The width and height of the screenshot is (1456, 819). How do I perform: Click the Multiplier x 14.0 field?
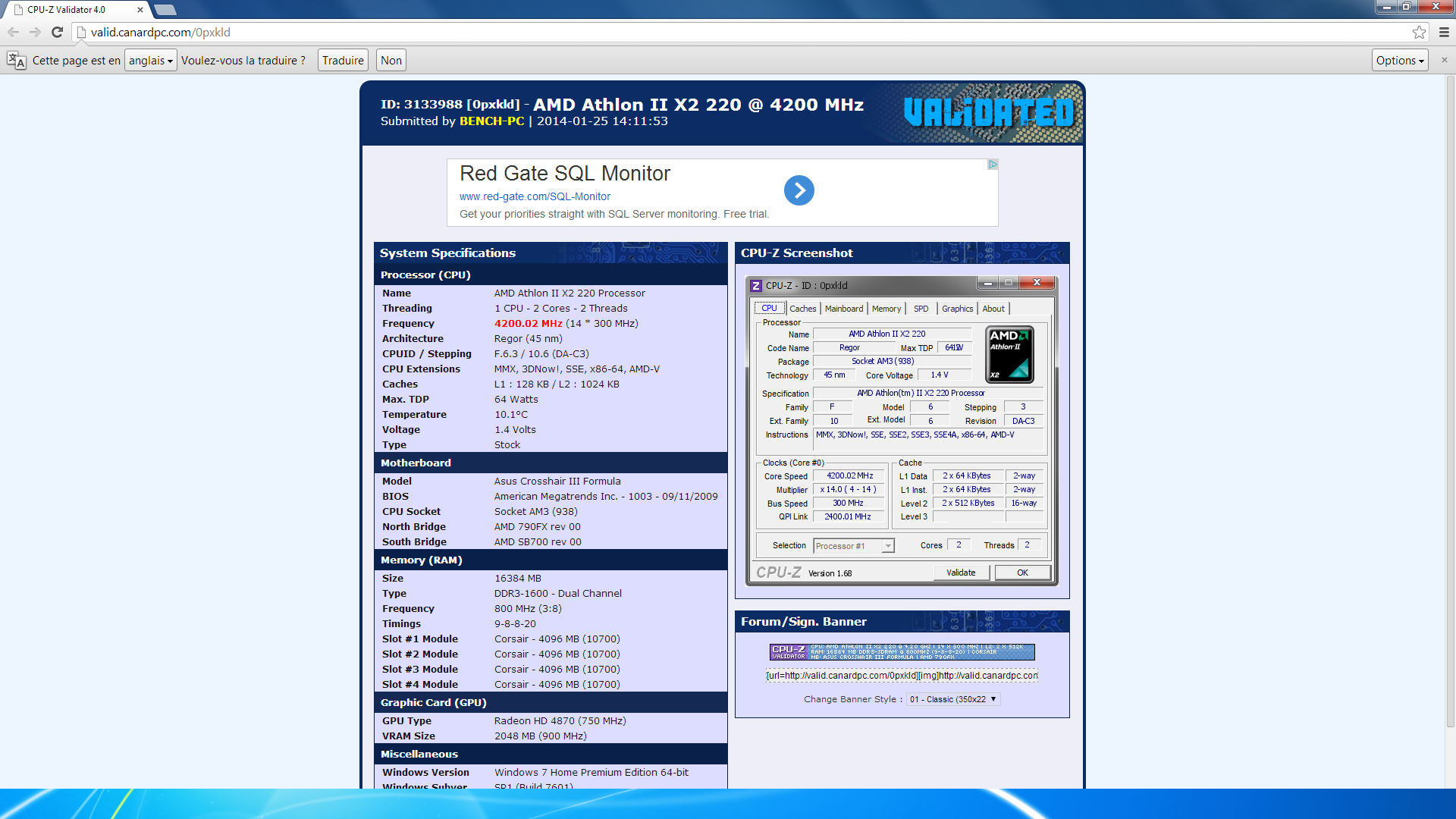[x=849, y=490]
